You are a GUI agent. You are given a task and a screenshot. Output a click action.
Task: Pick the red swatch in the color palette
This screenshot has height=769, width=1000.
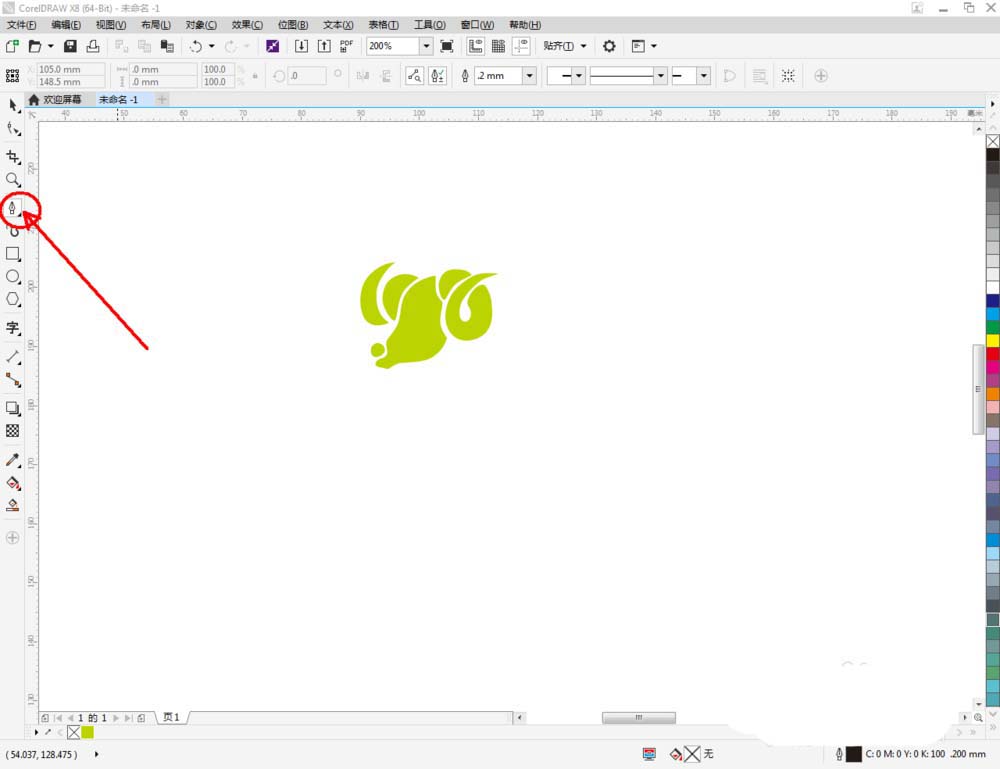click(993, 354)
